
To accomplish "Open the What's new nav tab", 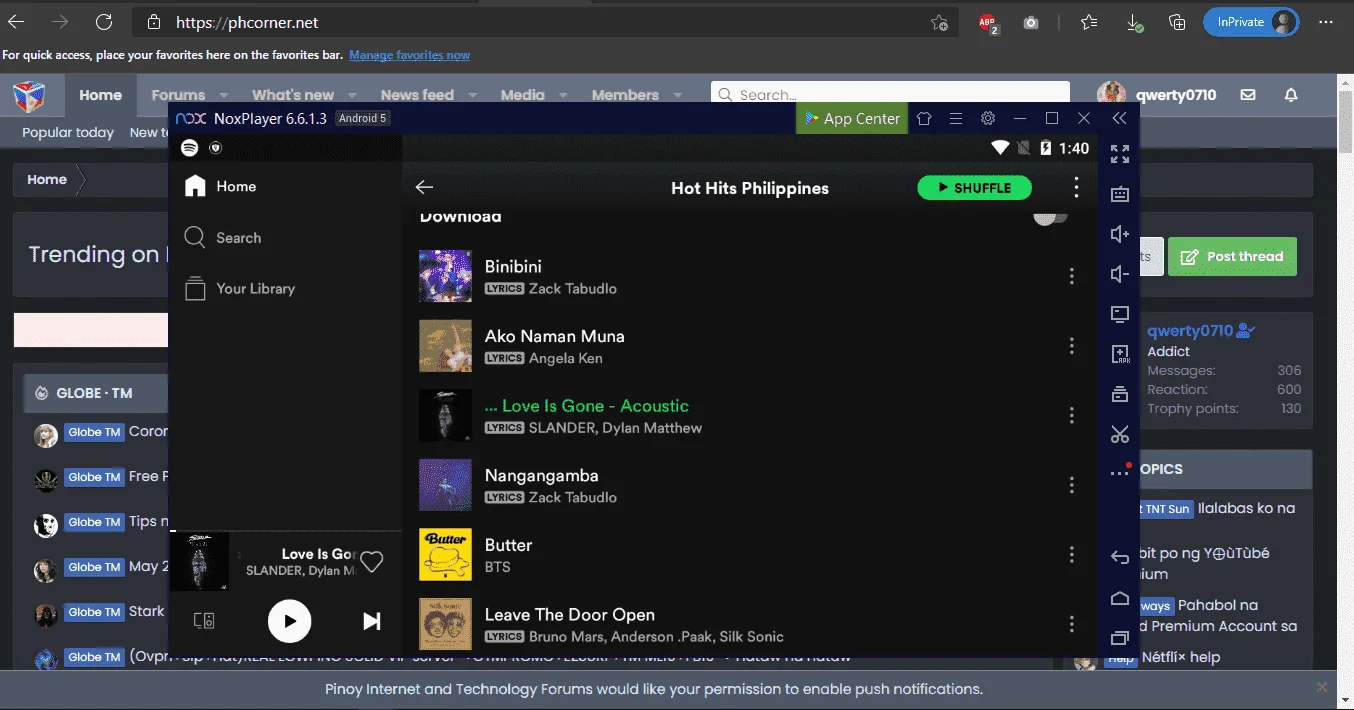I will tap(293, 95).
